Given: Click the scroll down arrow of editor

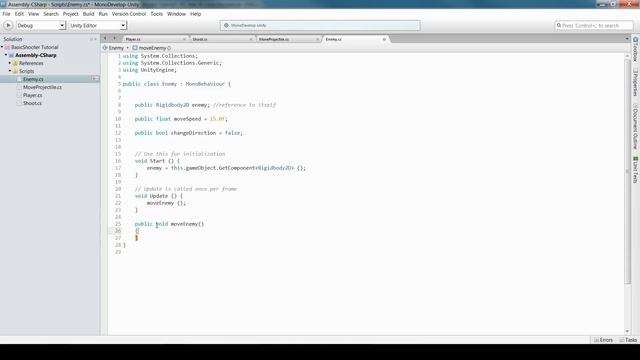Looking at the screenshot, I should (627, 331).
